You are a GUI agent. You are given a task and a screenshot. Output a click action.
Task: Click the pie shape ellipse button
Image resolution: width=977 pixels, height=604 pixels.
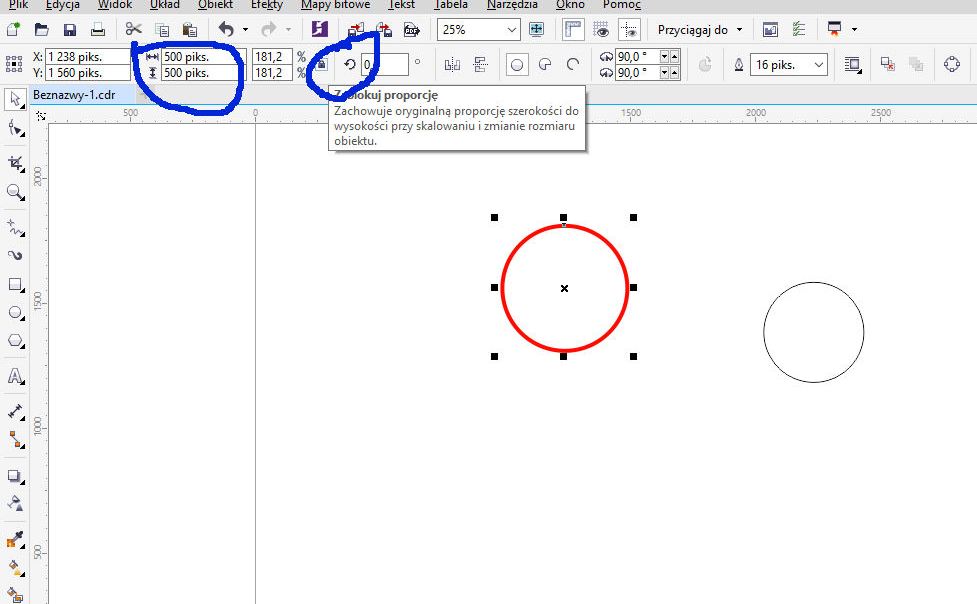(x=545, y=65)
